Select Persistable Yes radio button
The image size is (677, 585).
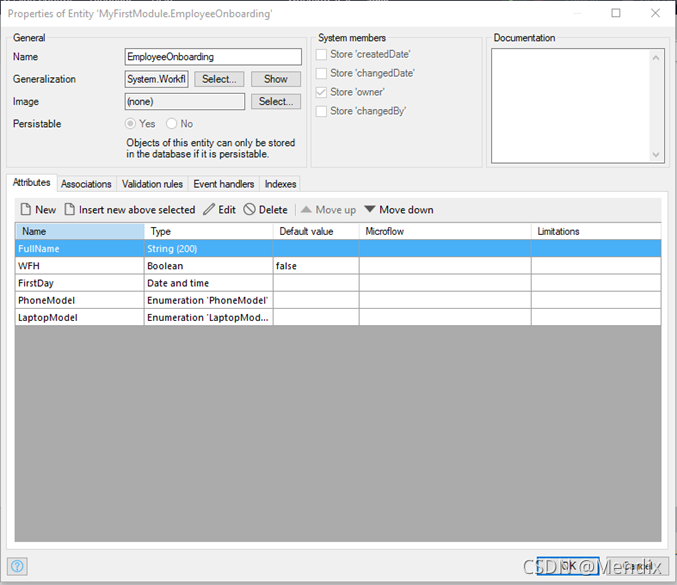click(x=130, y=124)
